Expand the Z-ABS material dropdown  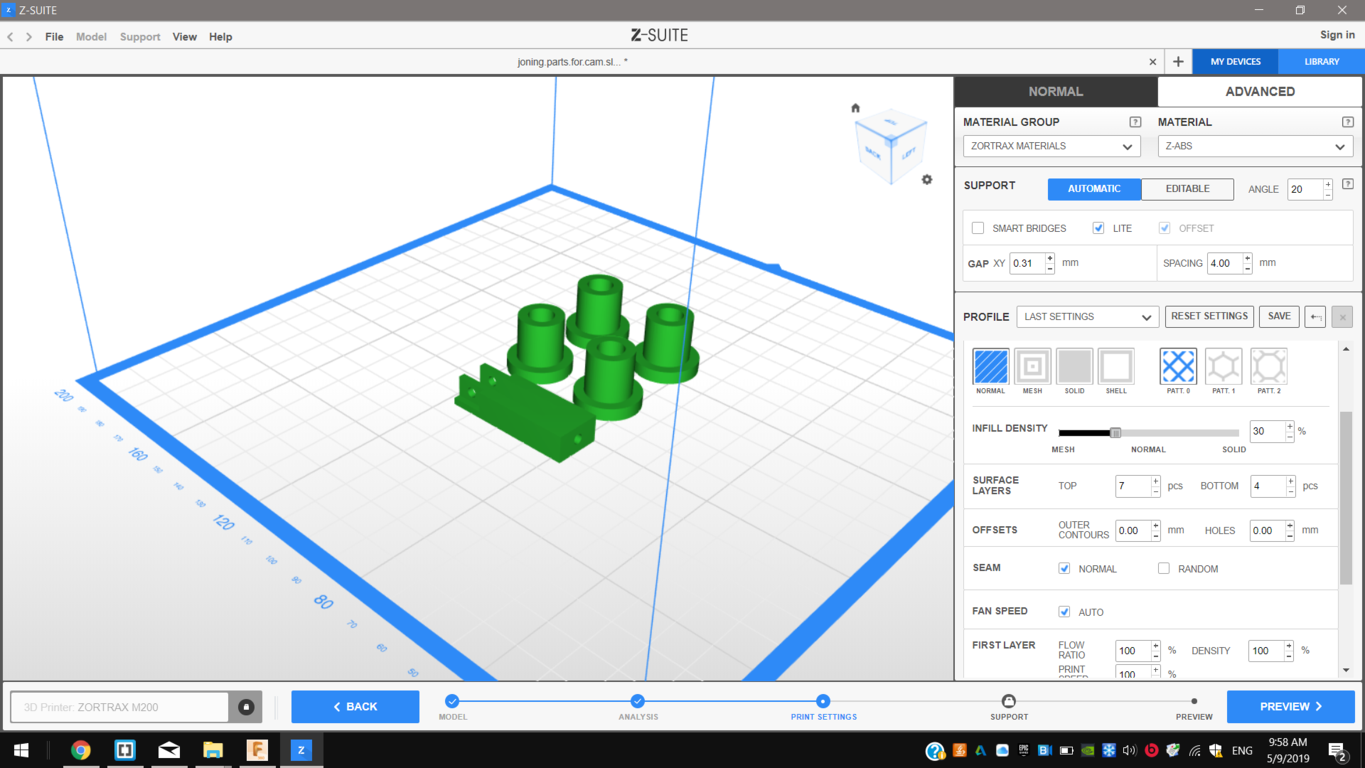(x=1255, y=146)
